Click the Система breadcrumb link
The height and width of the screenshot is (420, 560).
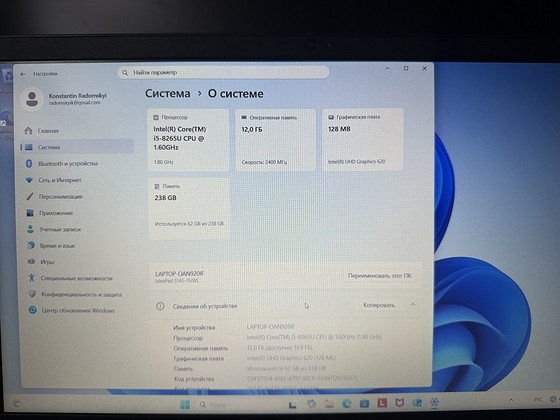tap(168, 94)
